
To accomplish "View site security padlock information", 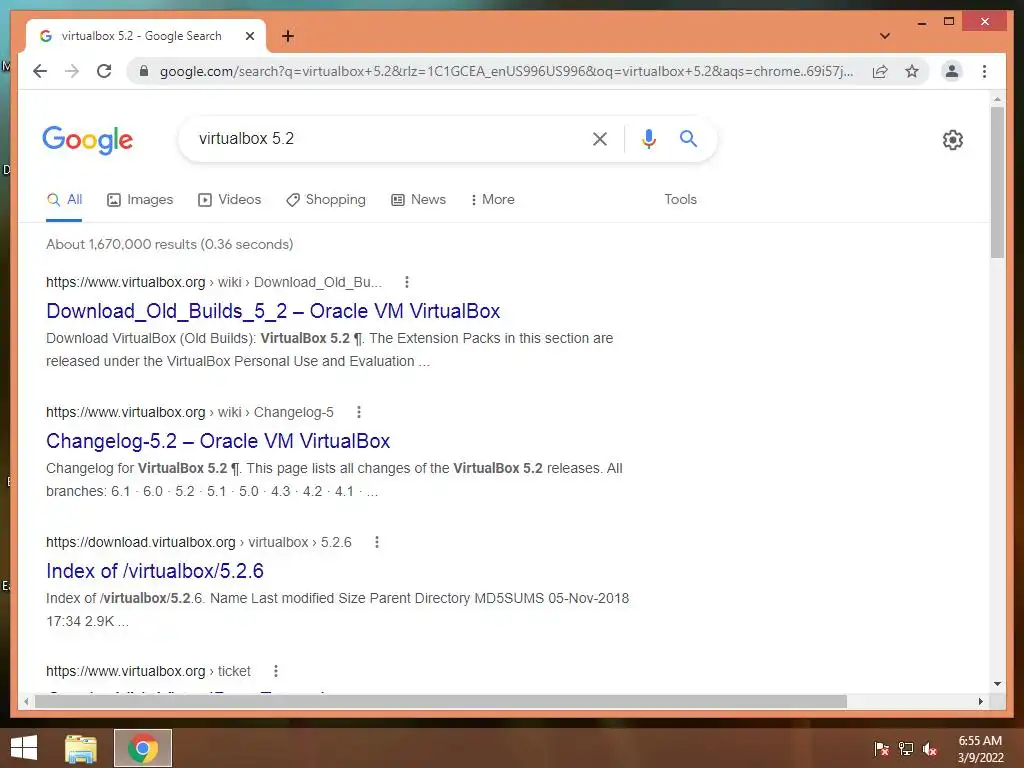I will [x=144, y=71].
